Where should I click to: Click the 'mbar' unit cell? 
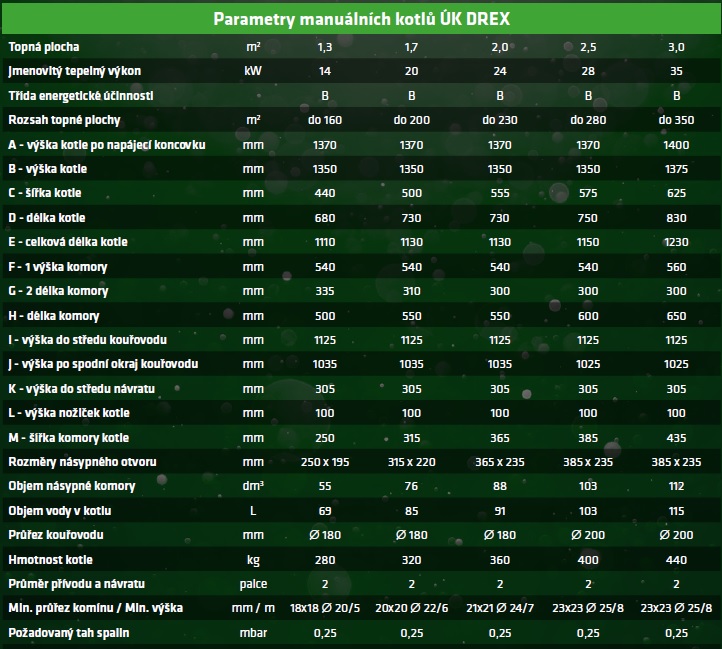(x=253, y=633)
